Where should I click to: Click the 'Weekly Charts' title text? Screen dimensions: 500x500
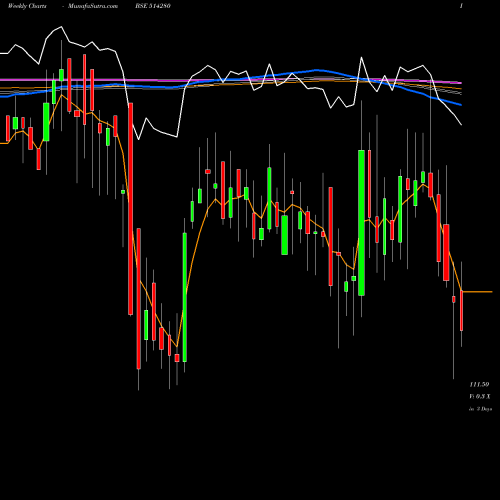[x=27, y=6]
